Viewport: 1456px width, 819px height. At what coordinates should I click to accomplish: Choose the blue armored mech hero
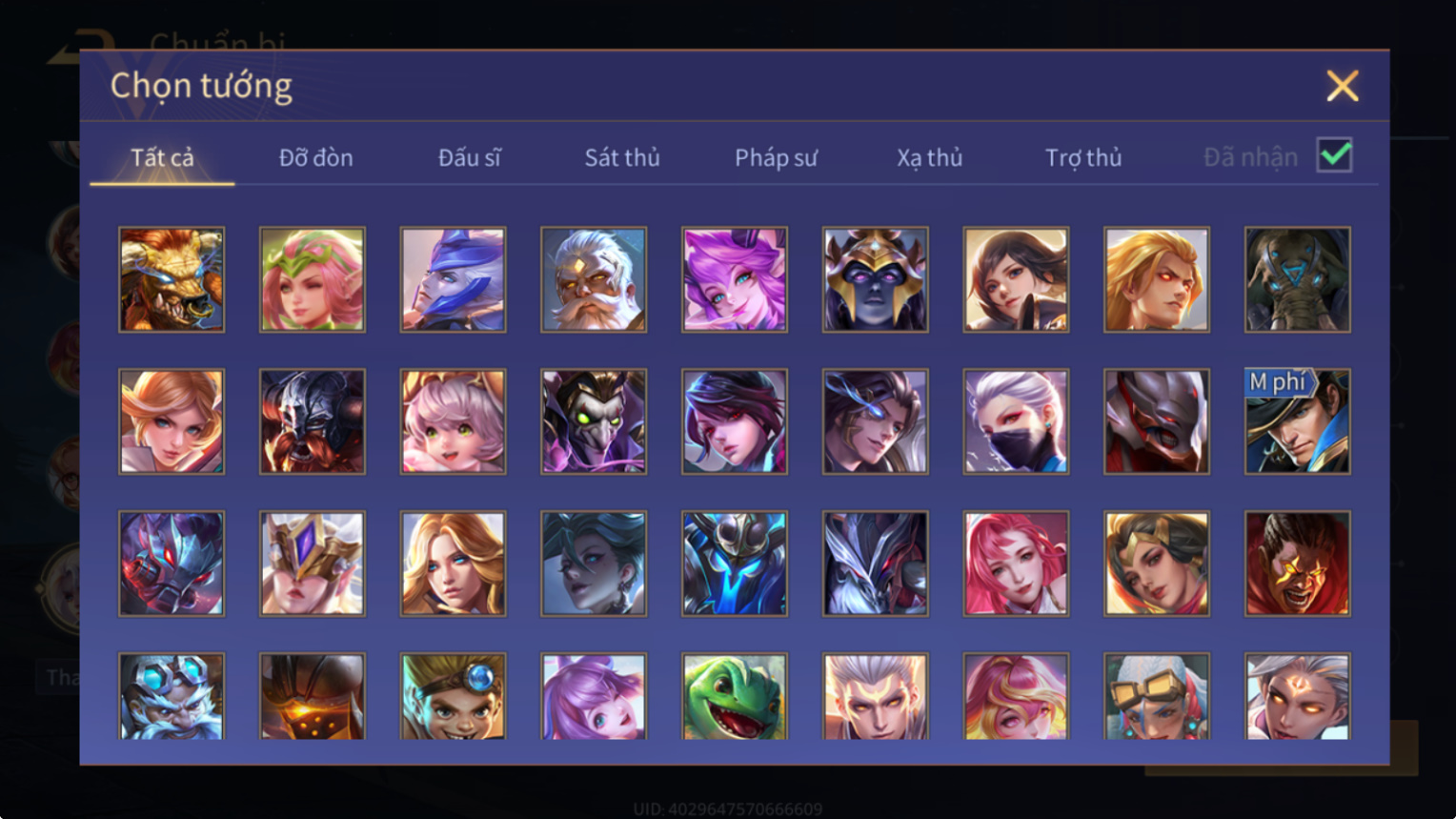click(735, 563)
